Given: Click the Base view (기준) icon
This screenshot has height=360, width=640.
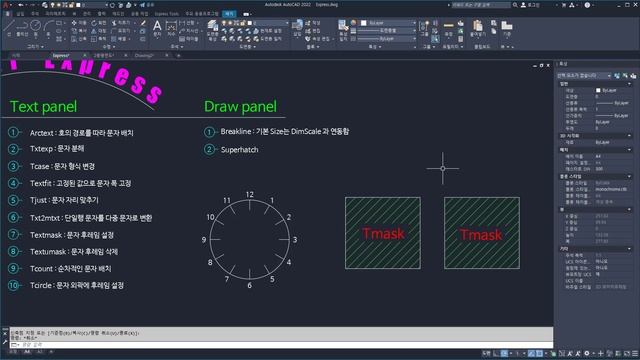Looking at the screenshot, I should coord(507,29).
